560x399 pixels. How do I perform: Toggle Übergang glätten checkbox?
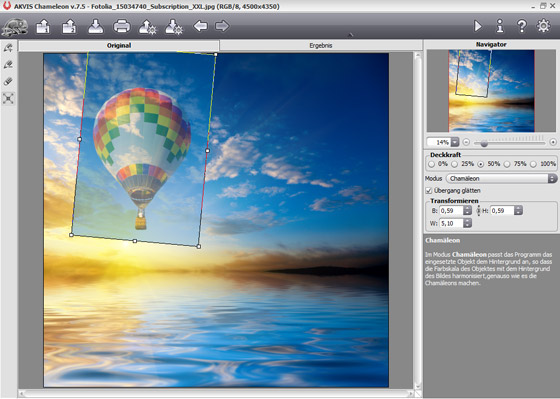point(429,190)
